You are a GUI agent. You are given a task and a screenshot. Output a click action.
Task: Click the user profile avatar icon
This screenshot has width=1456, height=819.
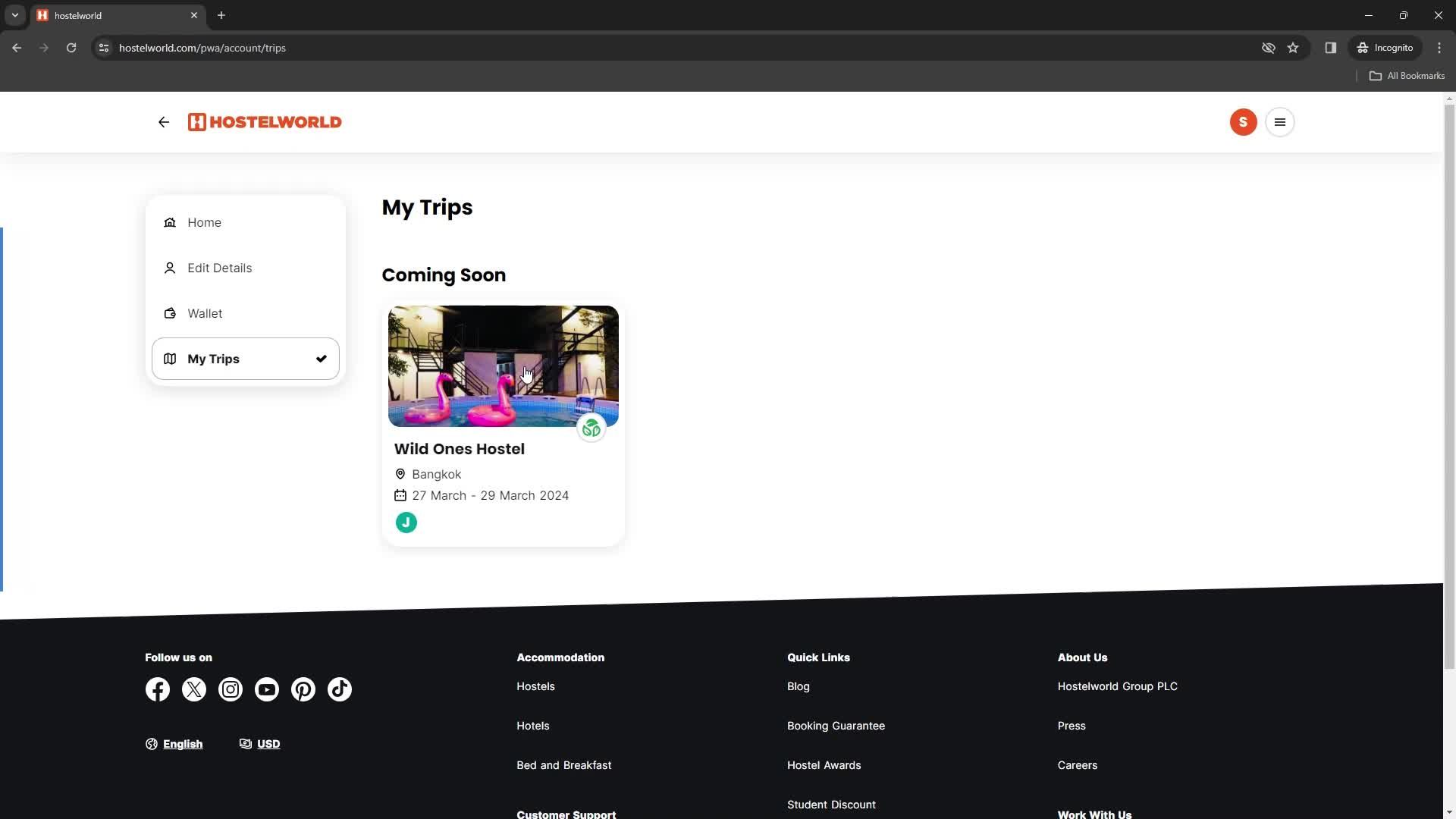1243,121
